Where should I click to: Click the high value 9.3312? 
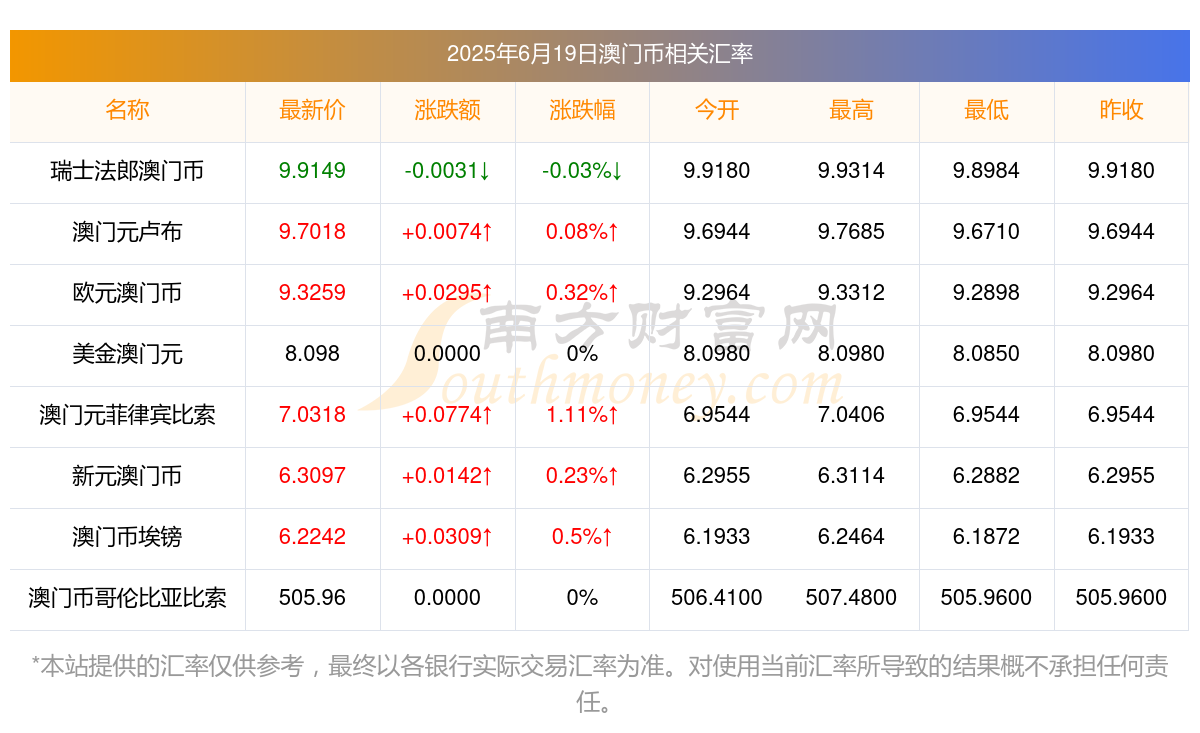[x=851, y=293]
